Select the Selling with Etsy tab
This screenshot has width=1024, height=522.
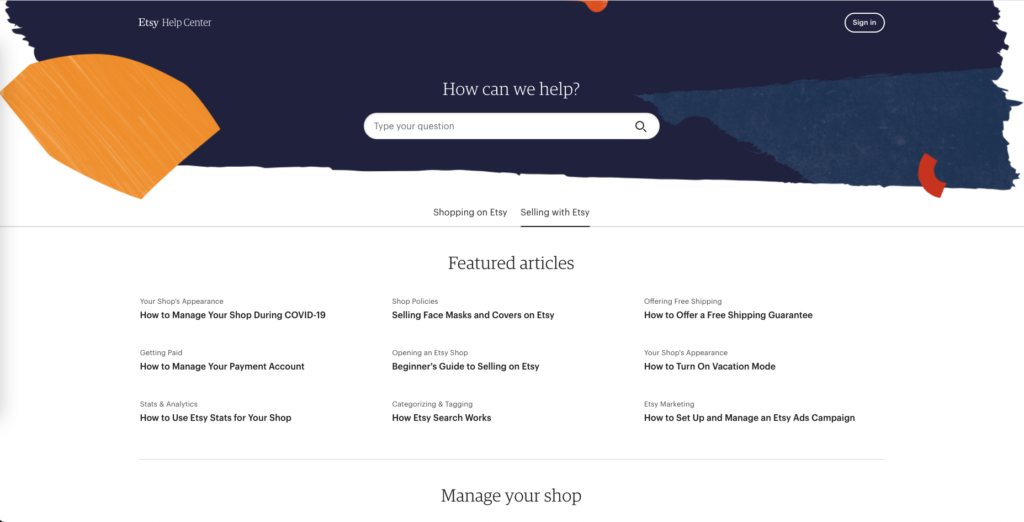(555, 212)
